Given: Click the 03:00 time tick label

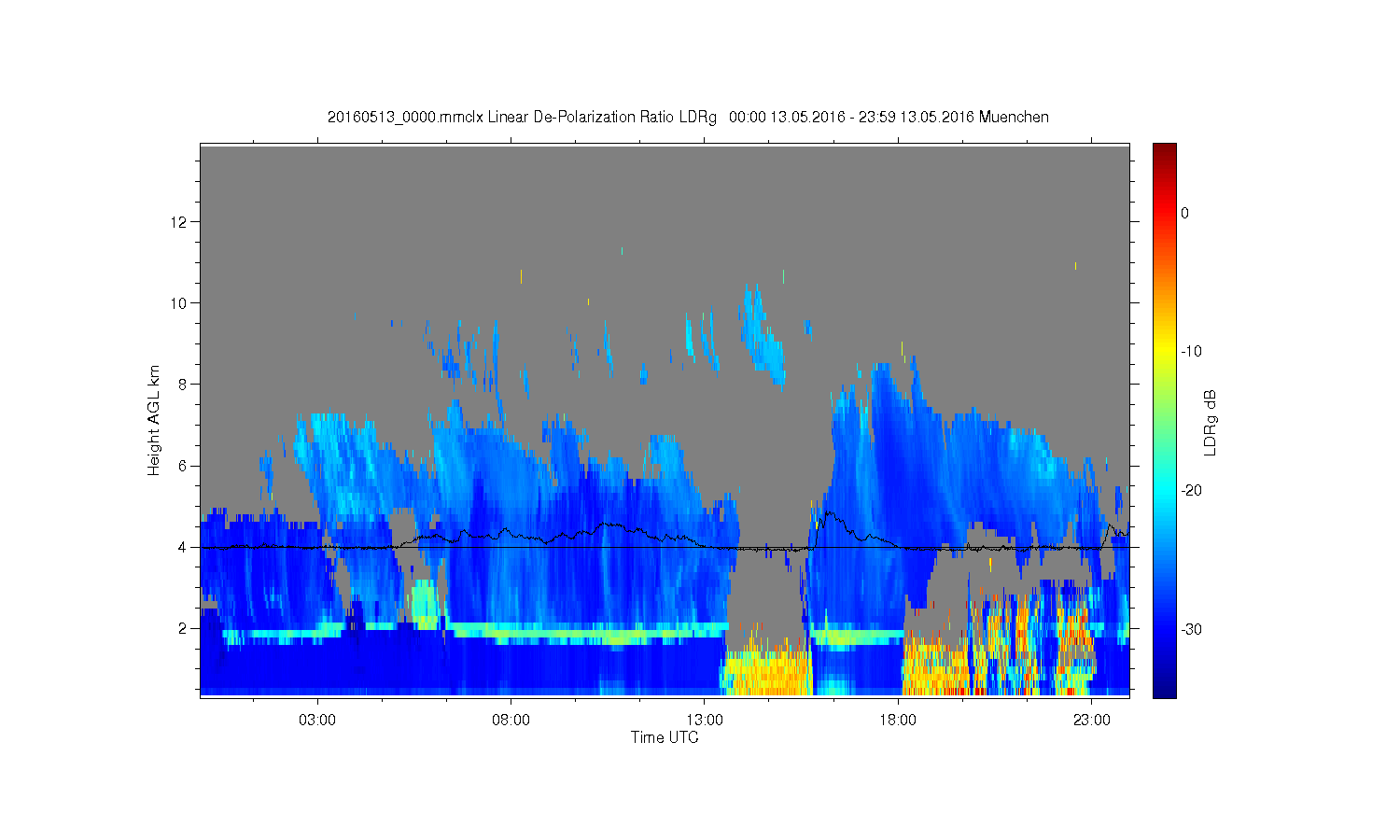Looking at the screenshot, I should coord(317,721).
